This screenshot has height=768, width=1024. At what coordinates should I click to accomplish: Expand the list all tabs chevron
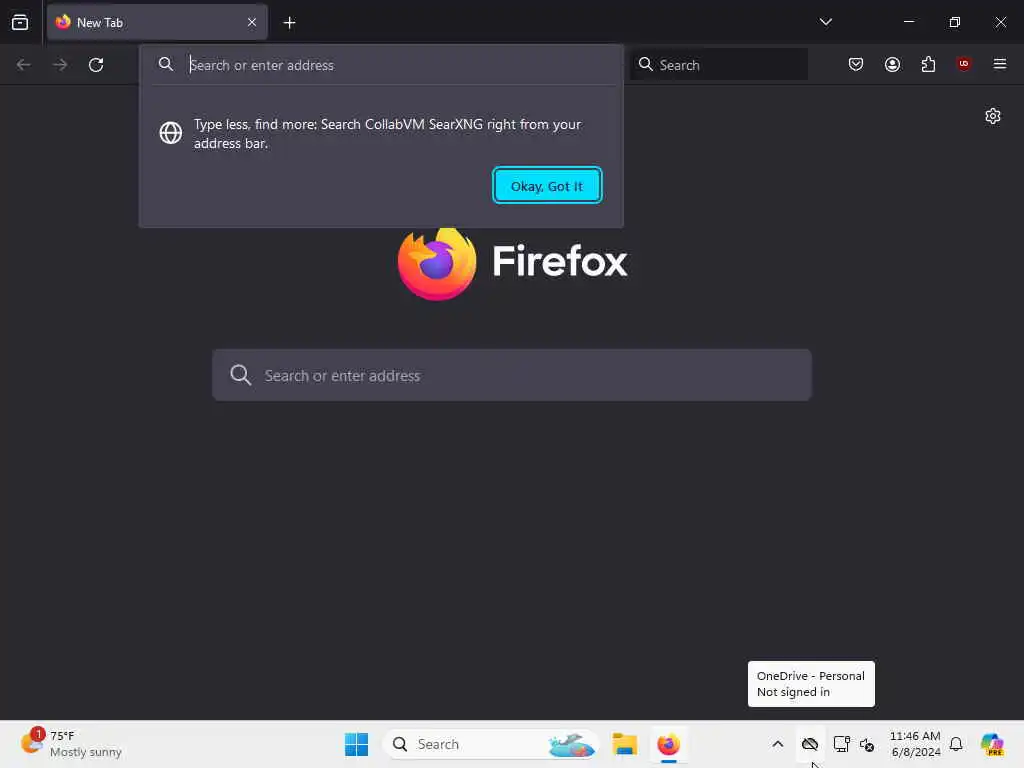pos(825,22)
